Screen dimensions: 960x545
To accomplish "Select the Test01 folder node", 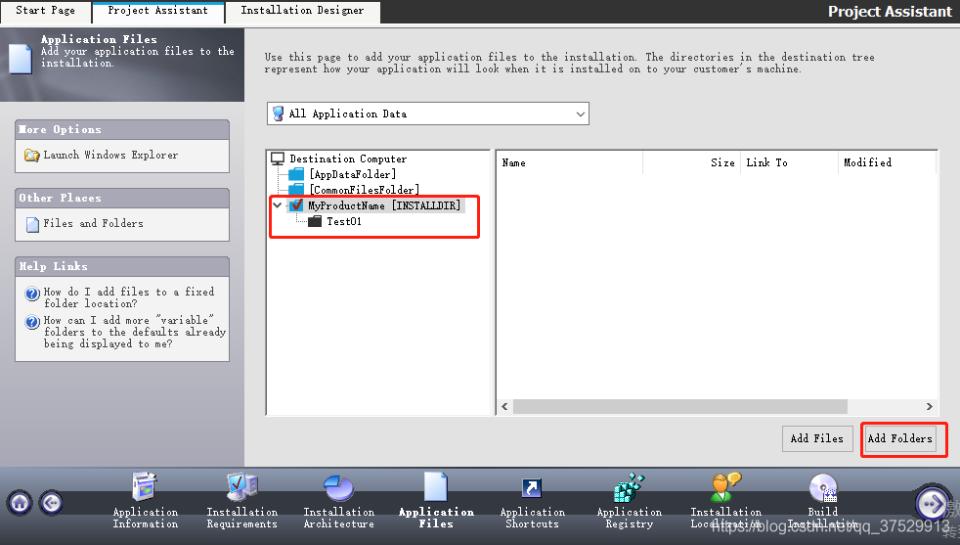I will [344, 221].
